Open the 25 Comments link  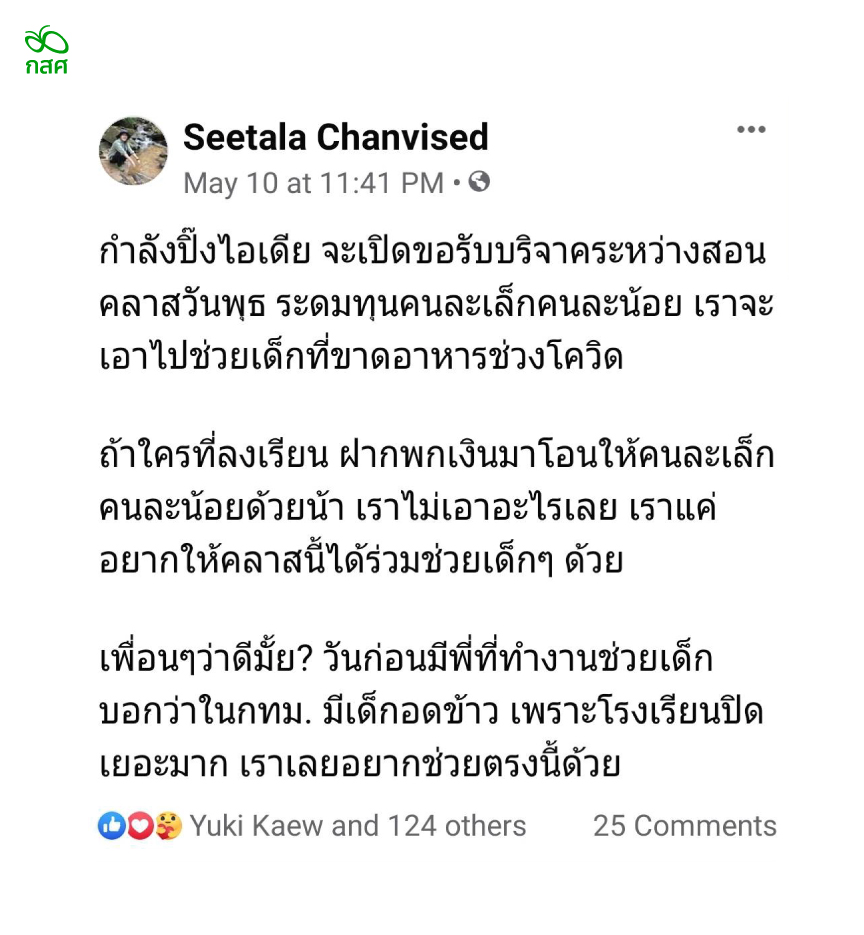(685, 826)
